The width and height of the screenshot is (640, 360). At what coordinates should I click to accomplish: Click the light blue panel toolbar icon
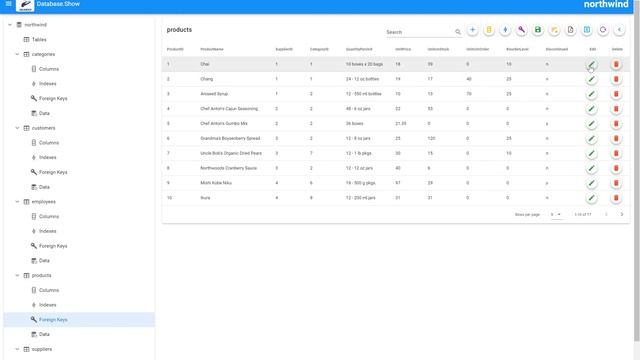(x=587, y=30)
